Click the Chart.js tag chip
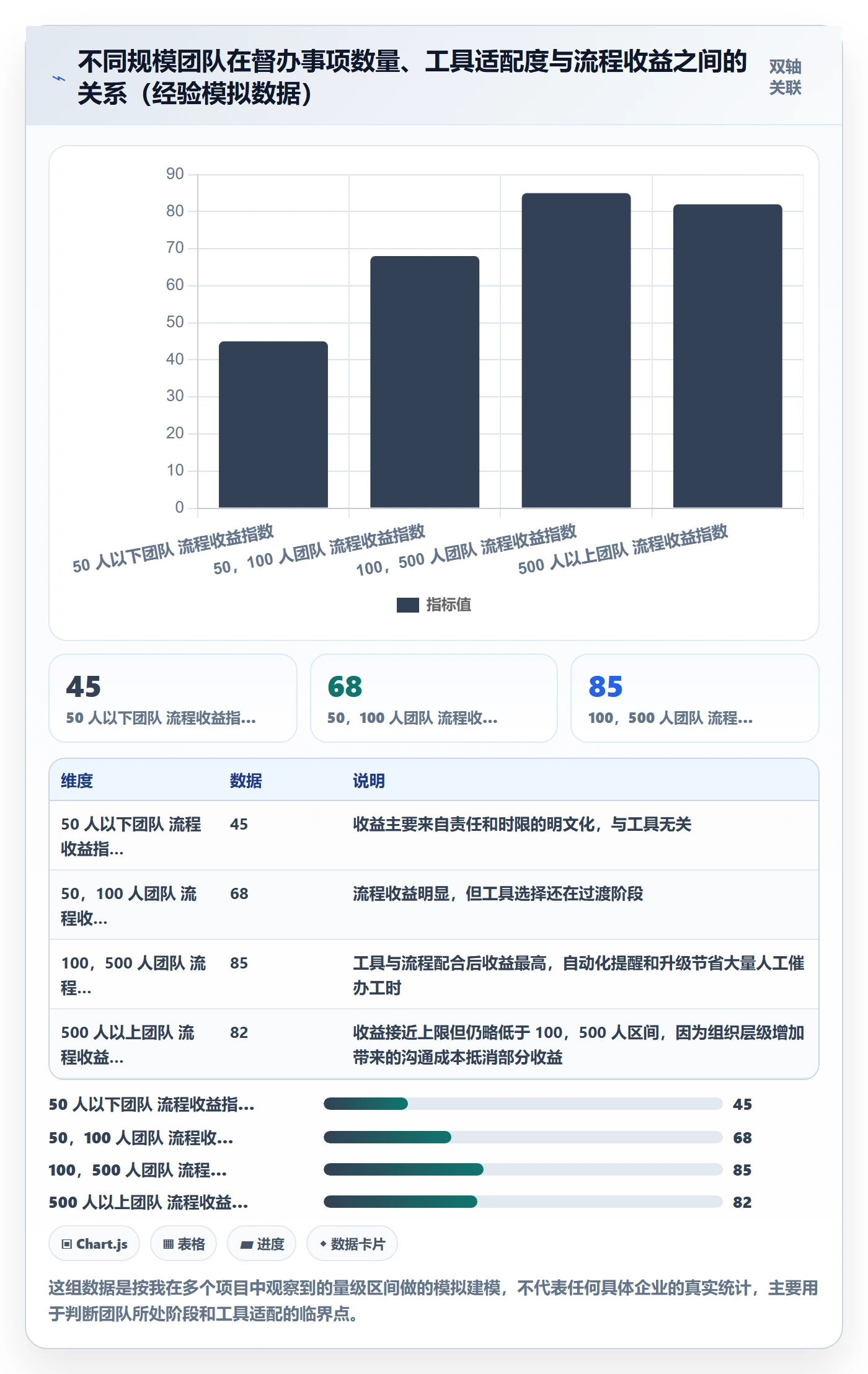Viewport: 868px width, 1374px height. point(94,1244)
